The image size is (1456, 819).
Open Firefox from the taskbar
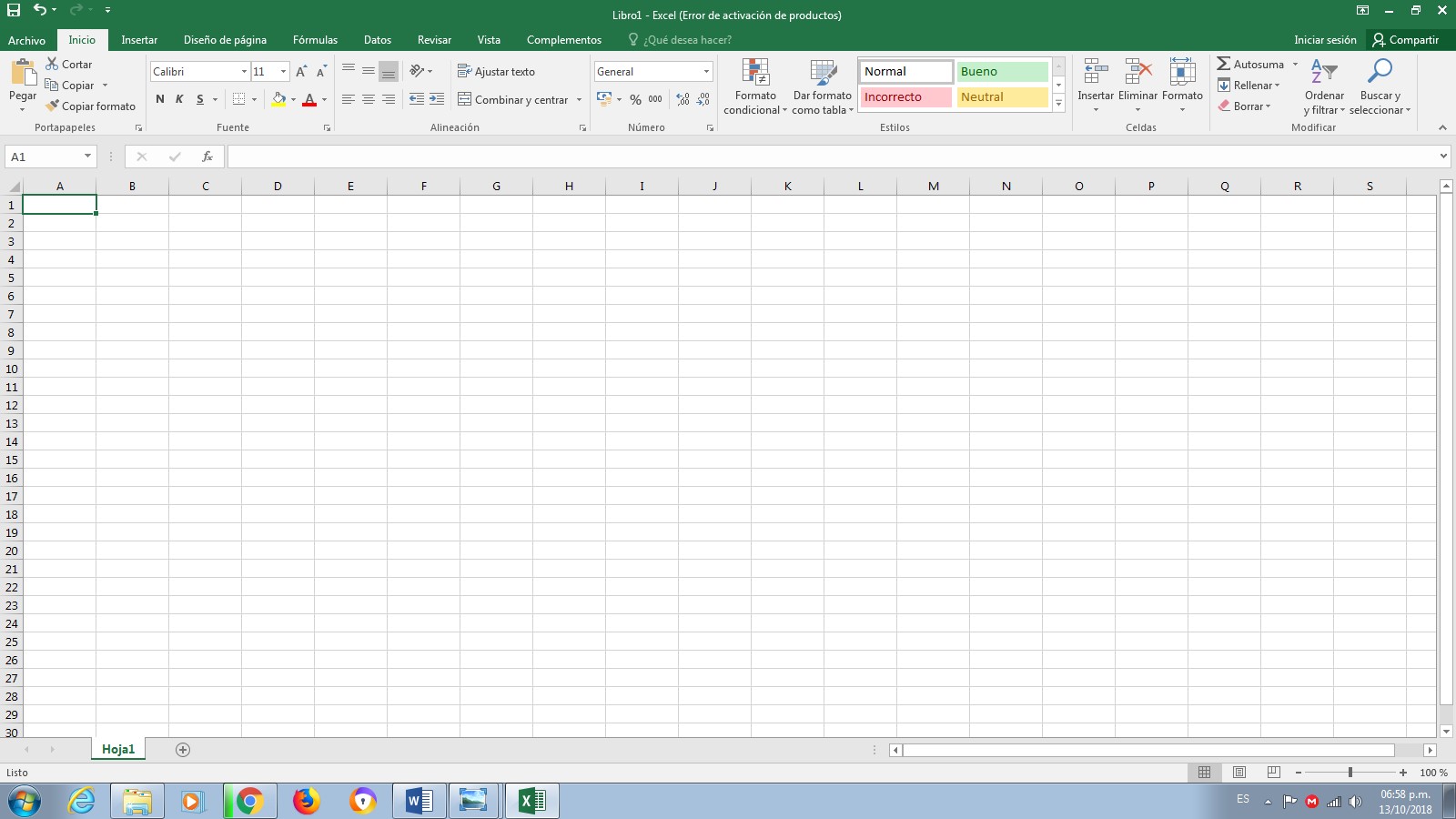pyautogui.click(x=306, y=801)
